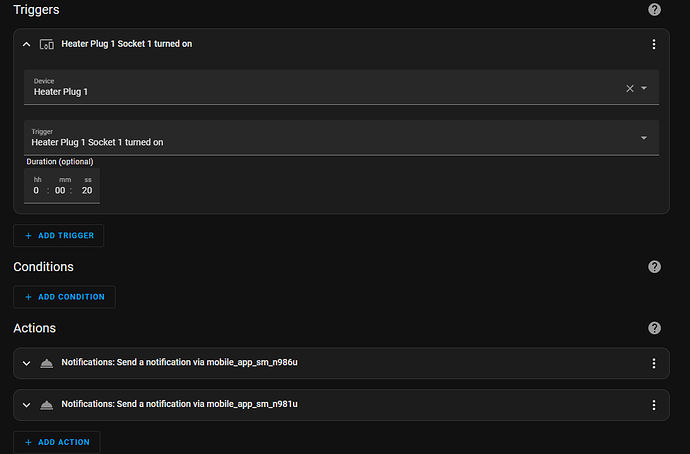Open the Actions help icon
Screen dimensions: 690x454
click(654, 328)
